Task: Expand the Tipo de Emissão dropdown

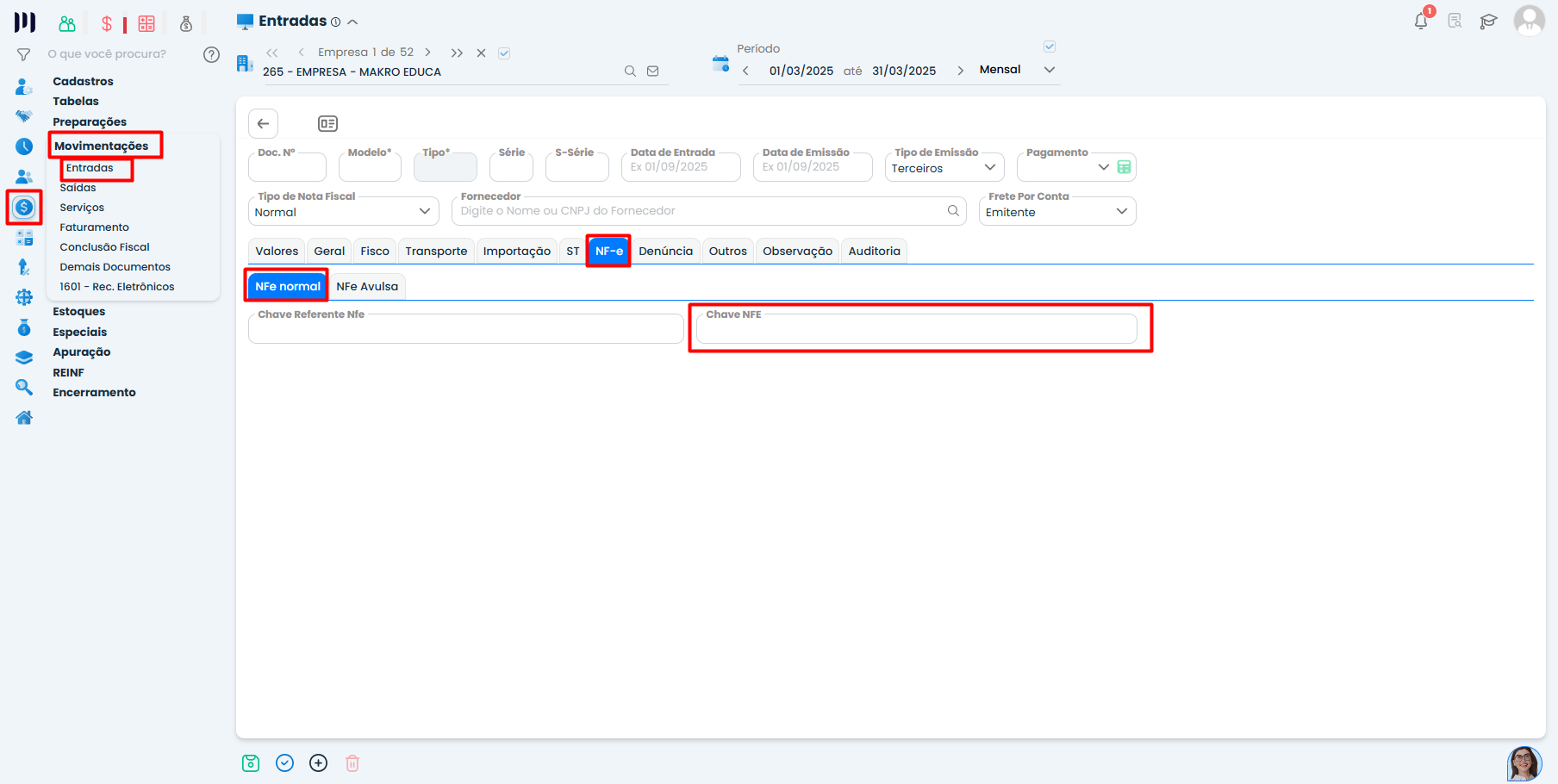Action: (989, 168)
